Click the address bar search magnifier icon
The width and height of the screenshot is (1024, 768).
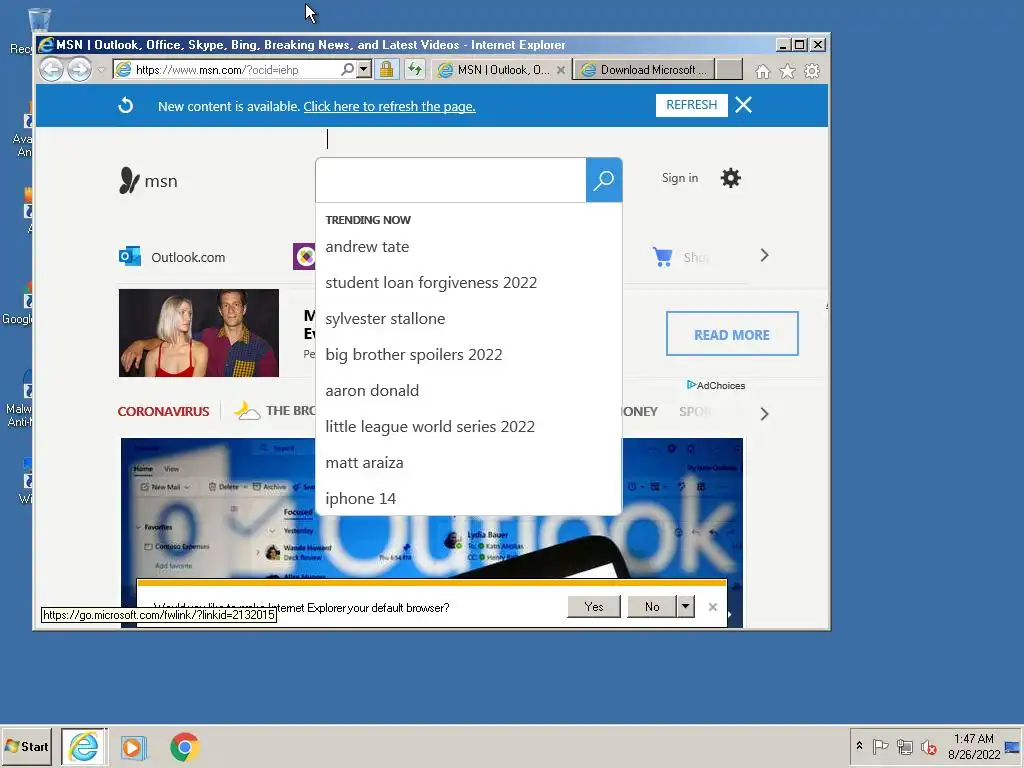(347, 69)
